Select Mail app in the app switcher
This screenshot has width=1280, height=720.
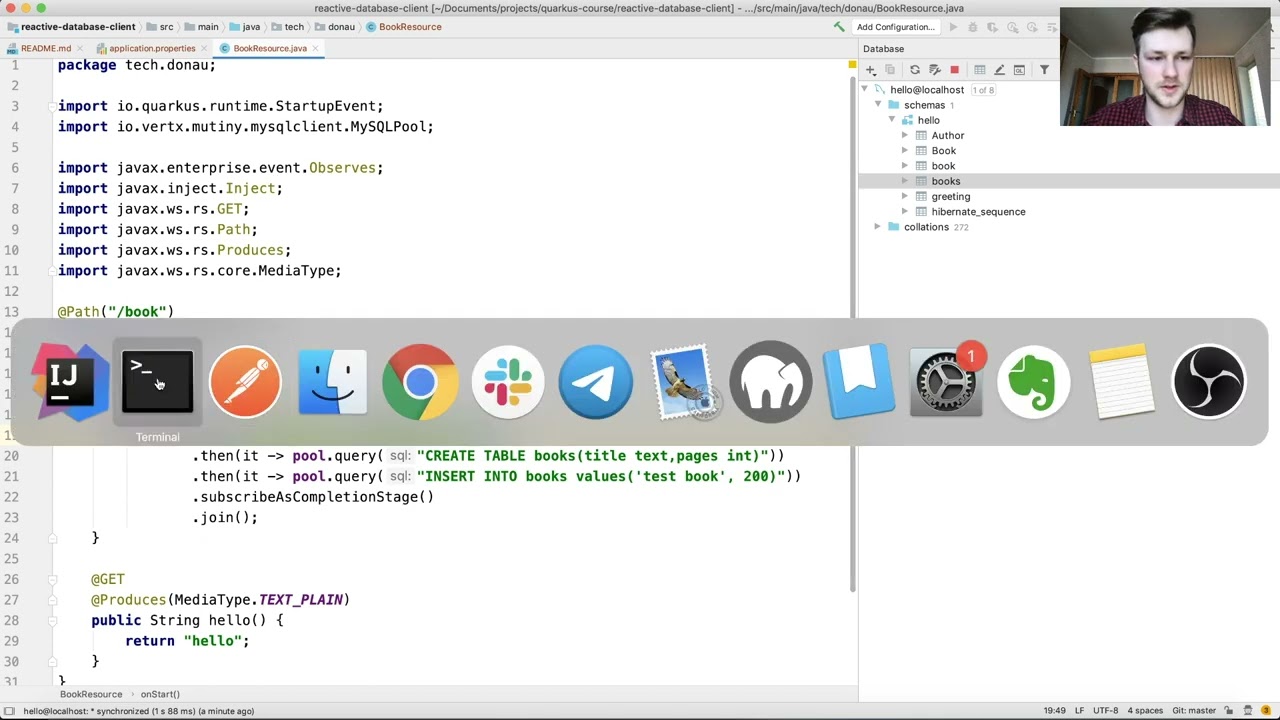(x=683, y=381)
